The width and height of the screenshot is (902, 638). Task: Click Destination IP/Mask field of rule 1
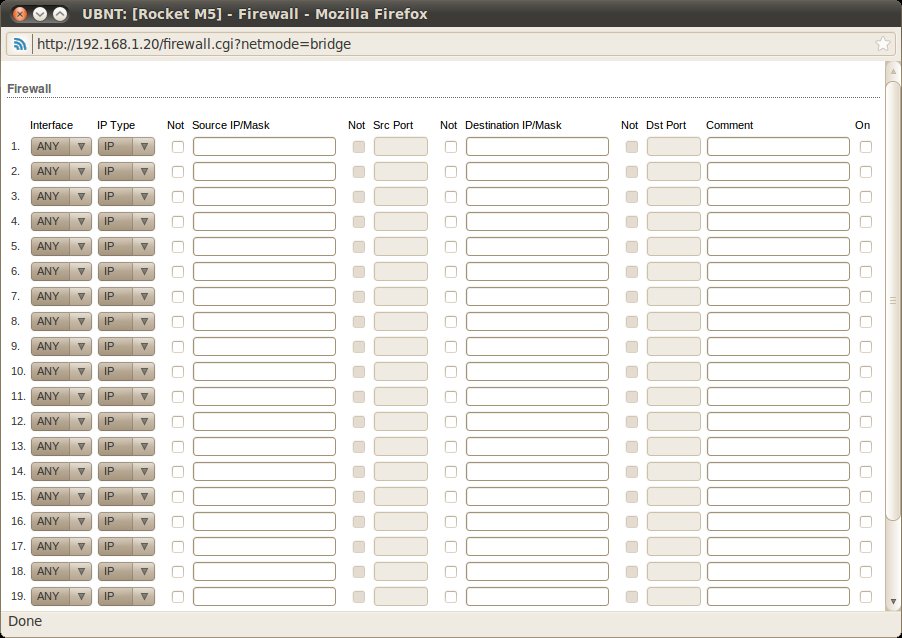[537, 147]
